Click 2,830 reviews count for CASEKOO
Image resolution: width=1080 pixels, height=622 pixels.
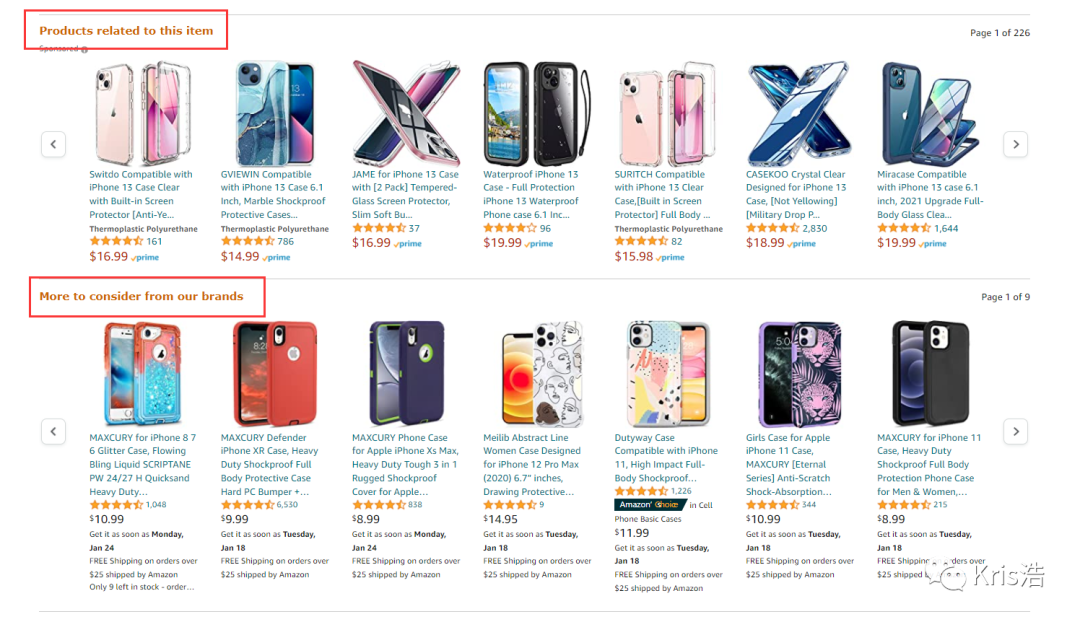click(x=815, y=228)
